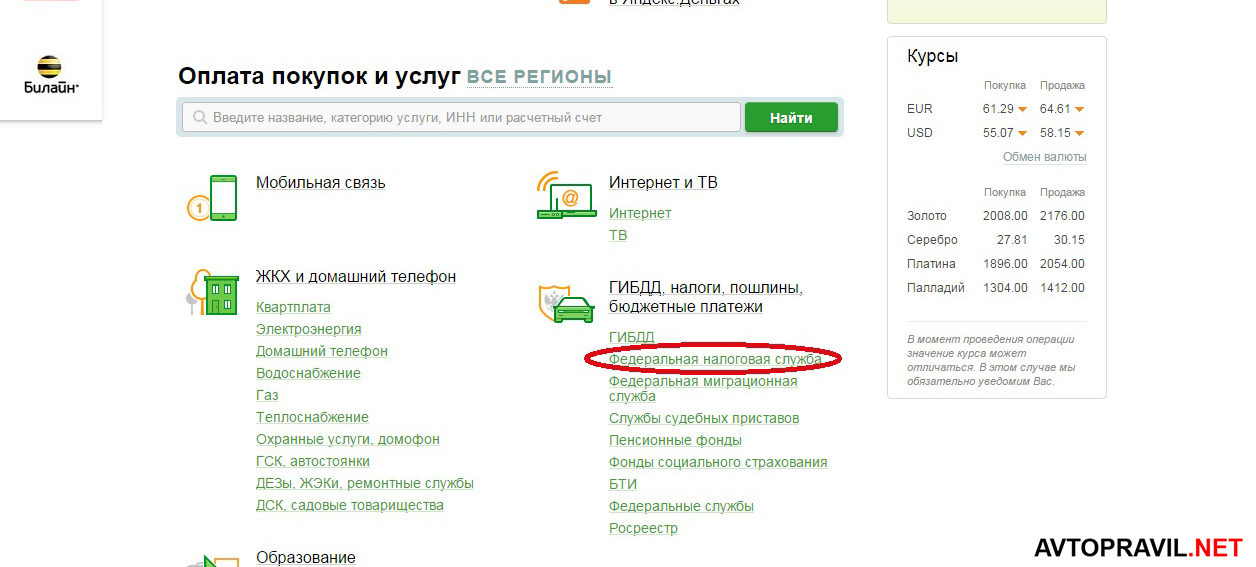
Task: Open ЖКХ и домашний телефон category
Action: [x=356, y=276]
